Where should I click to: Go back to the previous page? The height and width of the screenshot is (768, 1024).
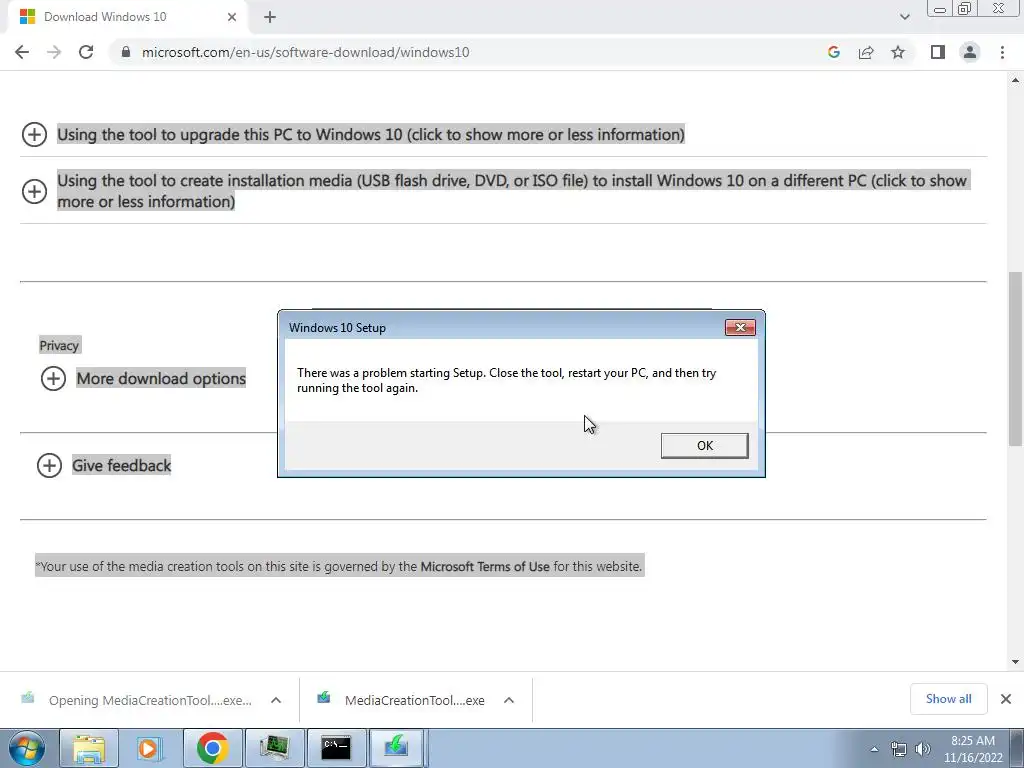[x=22, y=52]
